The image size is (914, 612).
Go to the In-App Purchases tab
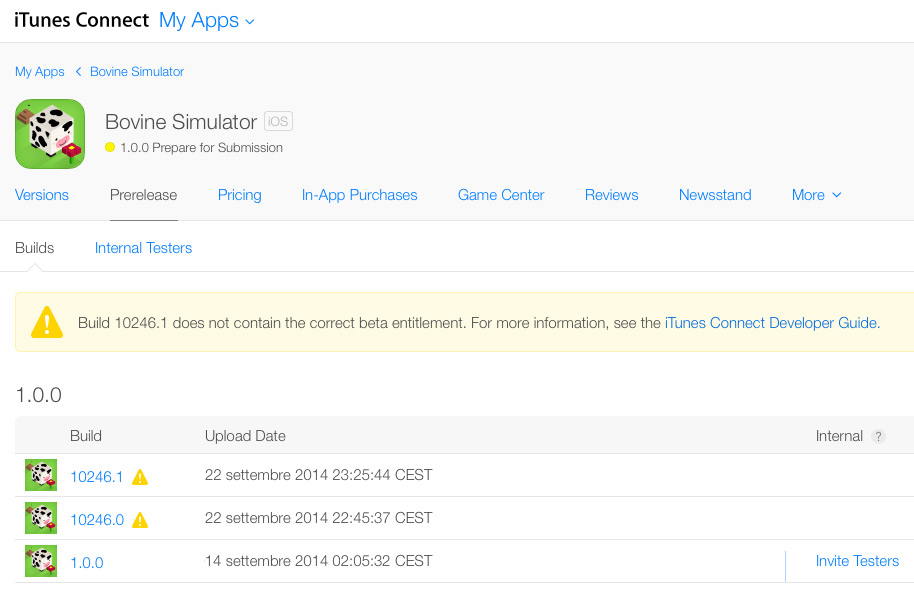pos(360,195)
